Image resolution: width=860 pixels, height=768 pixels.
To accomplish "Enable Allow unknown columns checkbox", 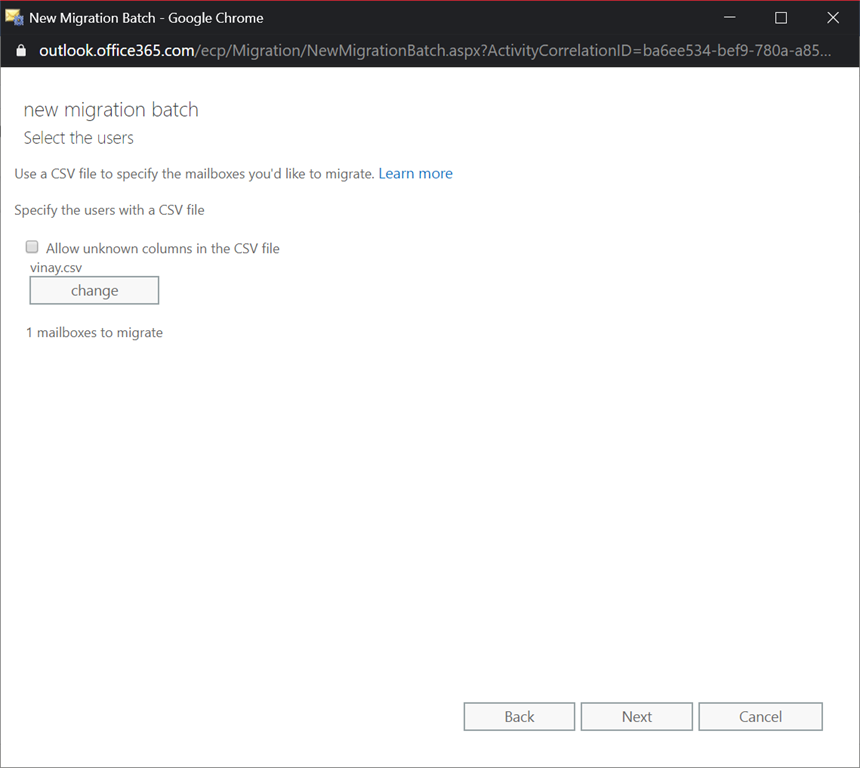I will point(32,247).
